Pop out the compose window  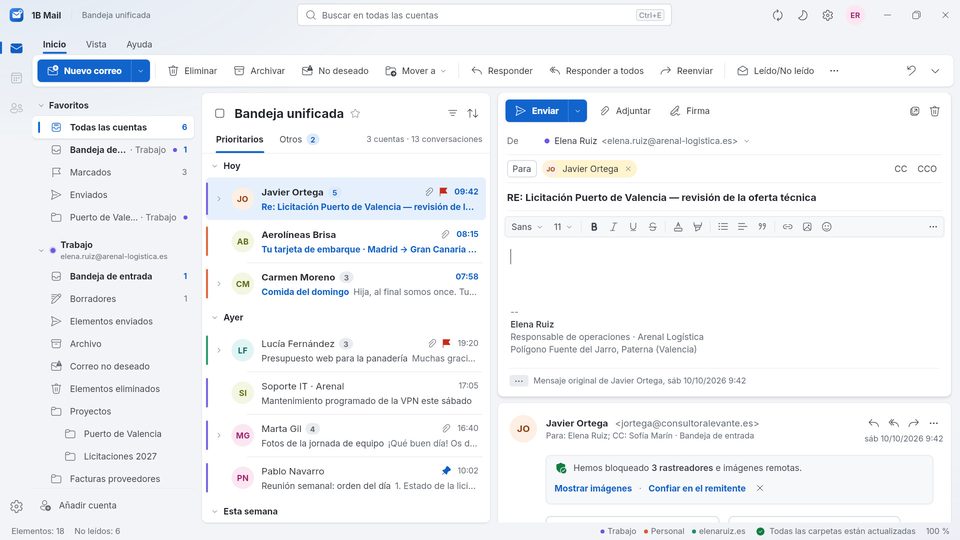[x=915, y=111]
